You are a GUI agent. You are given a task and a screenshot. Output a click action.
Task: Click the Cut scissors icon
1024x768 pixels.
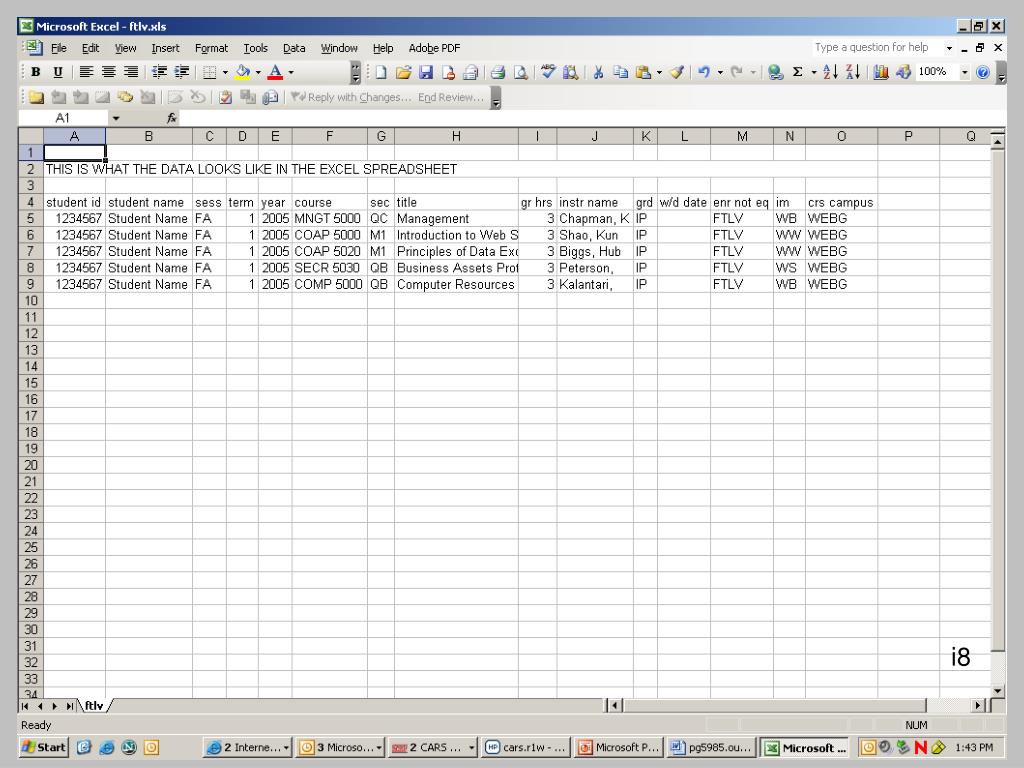click(598, 72)
